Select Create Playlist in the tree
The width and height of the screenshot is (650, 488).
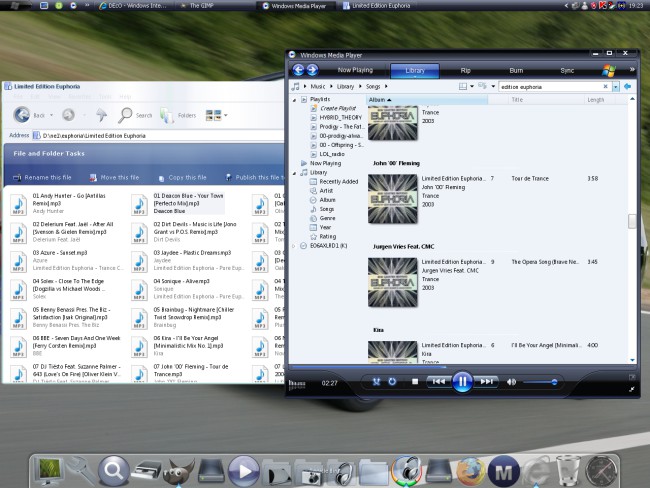coord(337,108)
